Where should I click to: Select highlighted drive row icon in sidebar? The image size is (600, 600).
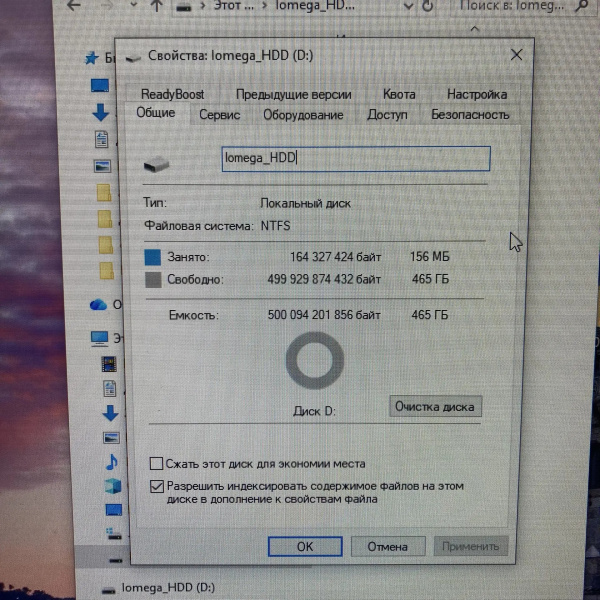pos(116,561)
